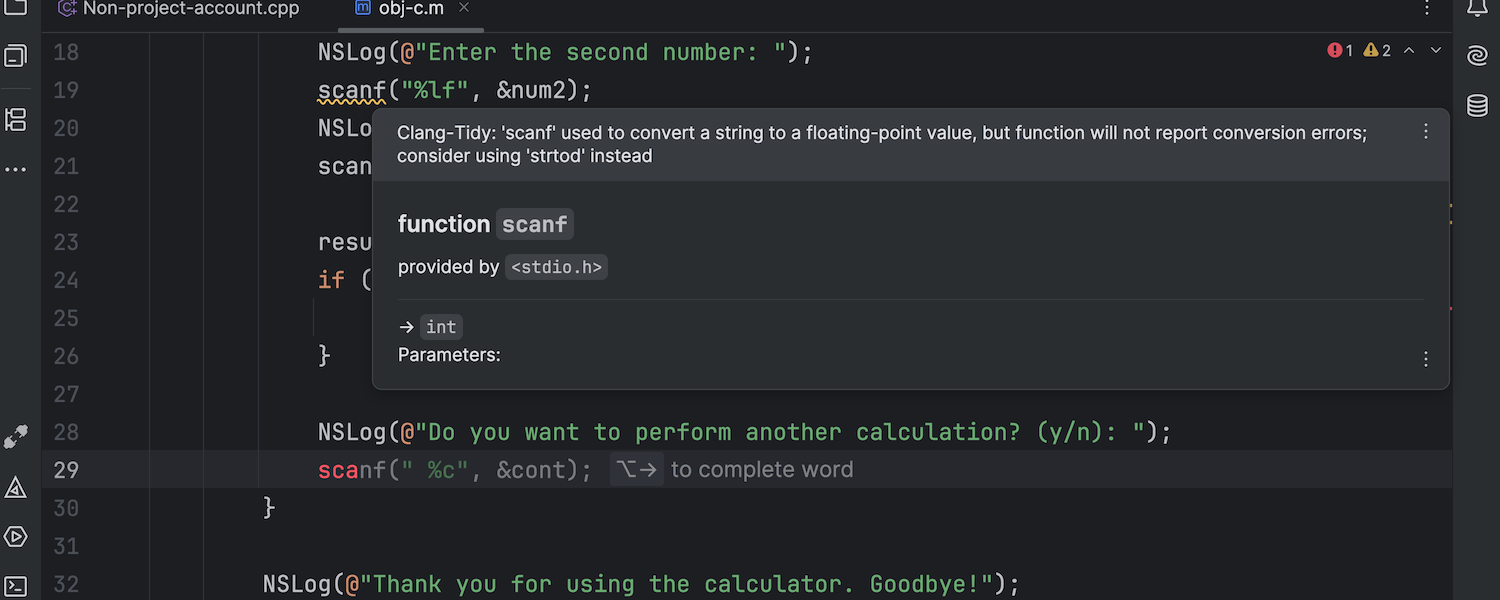The height and width of the screenshot is (600, 1500).
Task: Click the plug-shaped icon in left sidebar
Action: coord(16,437)
